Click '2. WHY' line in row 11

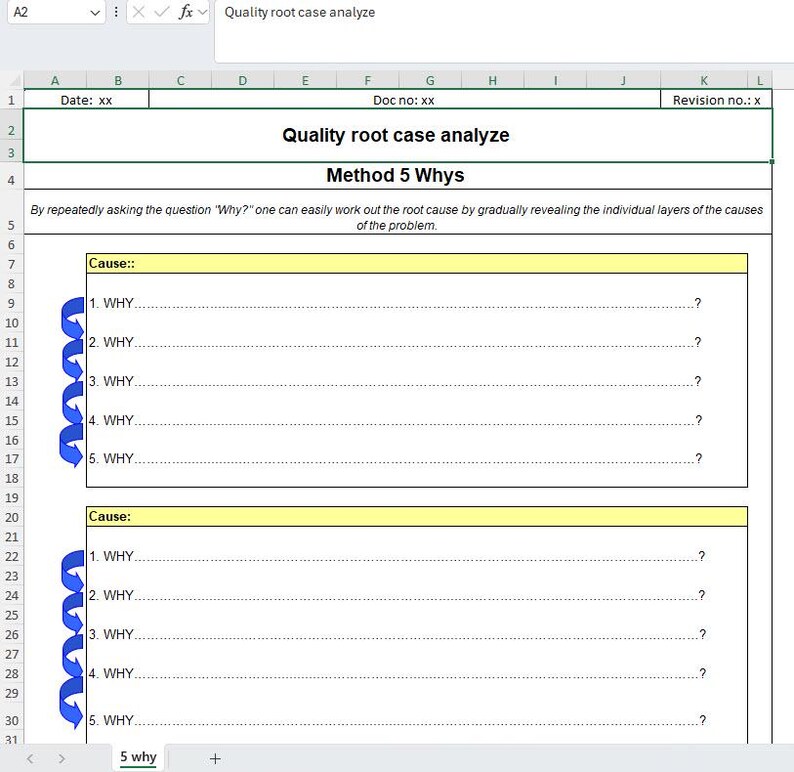(x=395, y=342)
